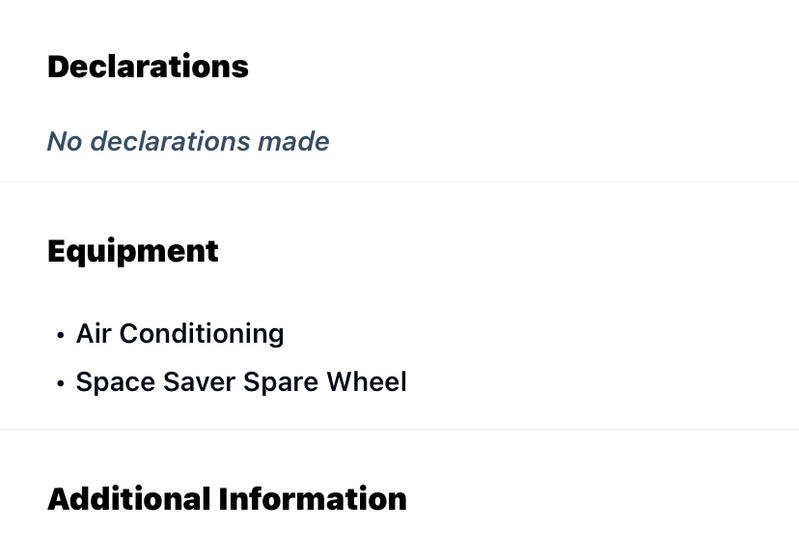The height and width of the screenshot is (558, 799).
Task: Click the word 'Additional' in the bottom heading
Action: coord(129,498)
